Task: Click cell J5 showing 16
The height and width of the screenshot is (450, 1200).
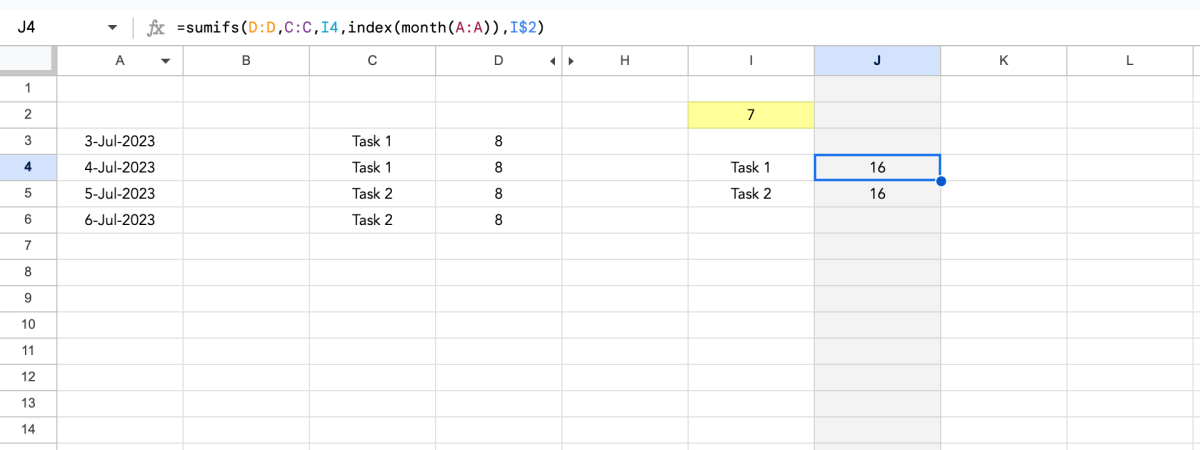Action: [x=877, y=193]
